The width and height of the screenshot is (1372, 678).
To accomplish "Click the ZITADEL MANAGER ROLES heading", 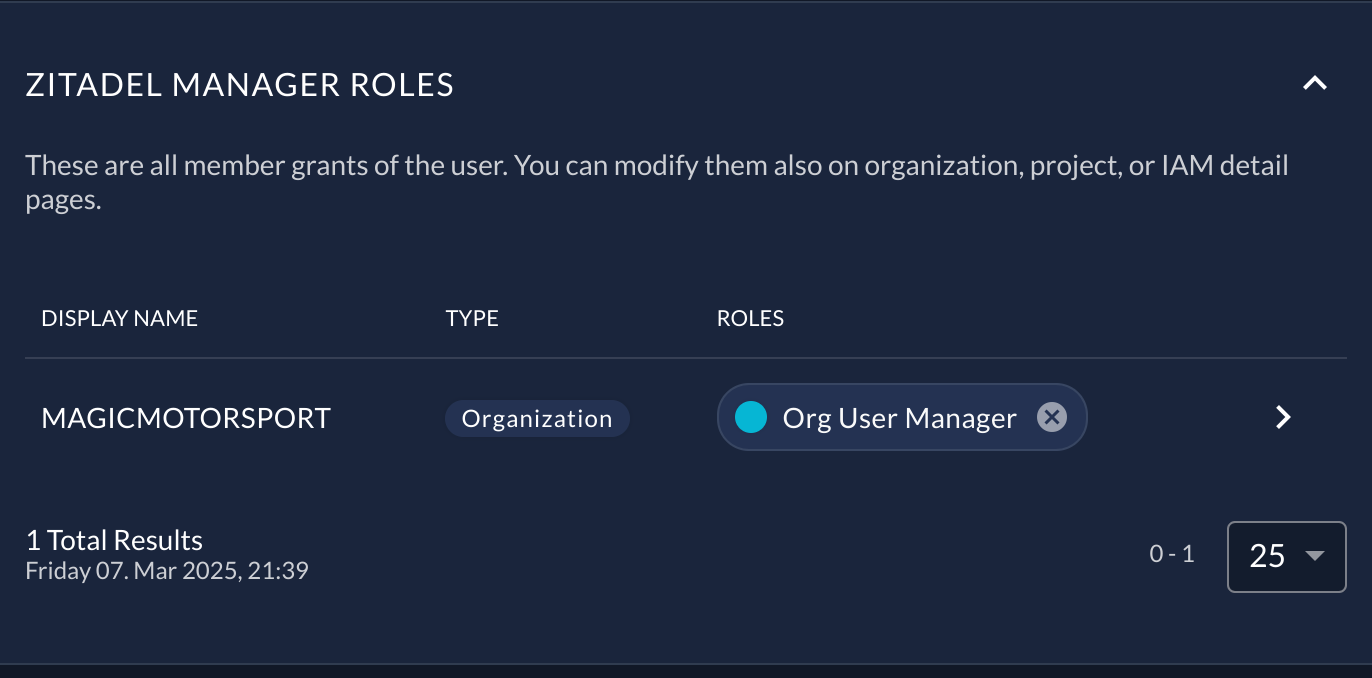I will tap(240, 85).
